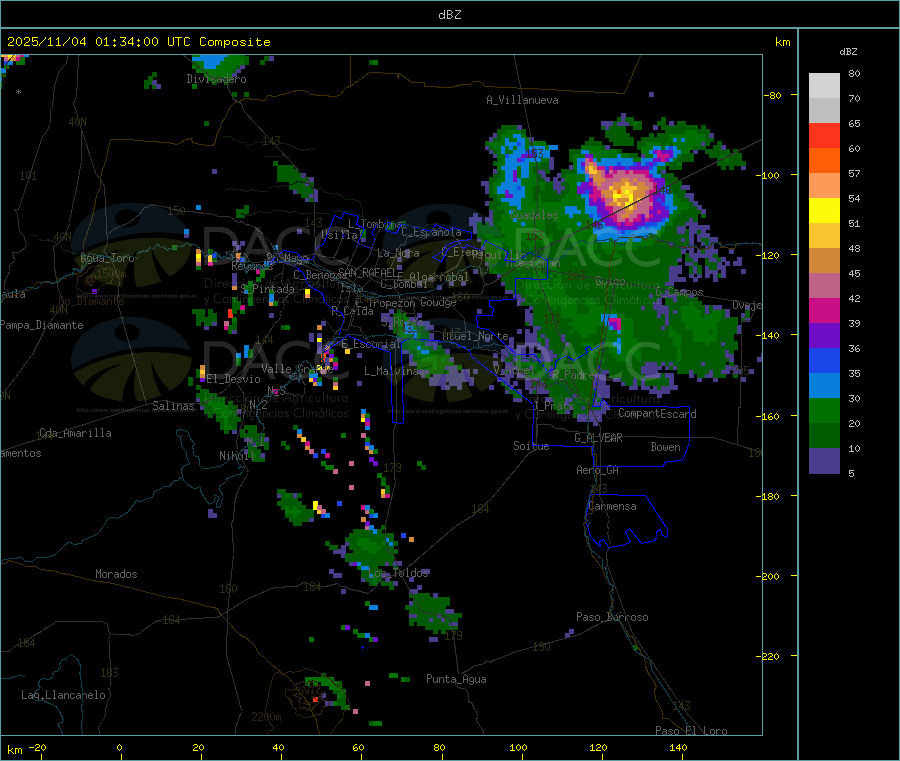Select the 'Punta_Agua' map label
Screen dimensions: 900x761
click(456, 679)
